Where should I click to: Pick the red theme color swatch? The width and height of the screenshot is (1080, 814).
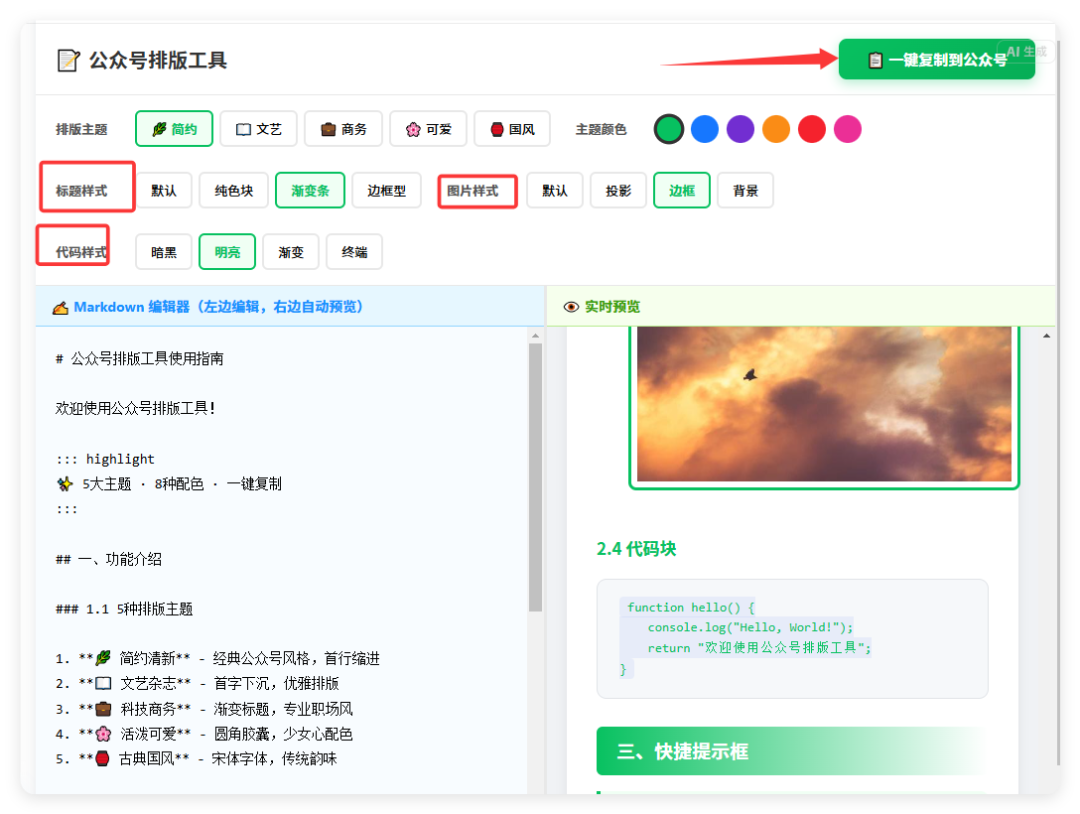tap(812, 129)
